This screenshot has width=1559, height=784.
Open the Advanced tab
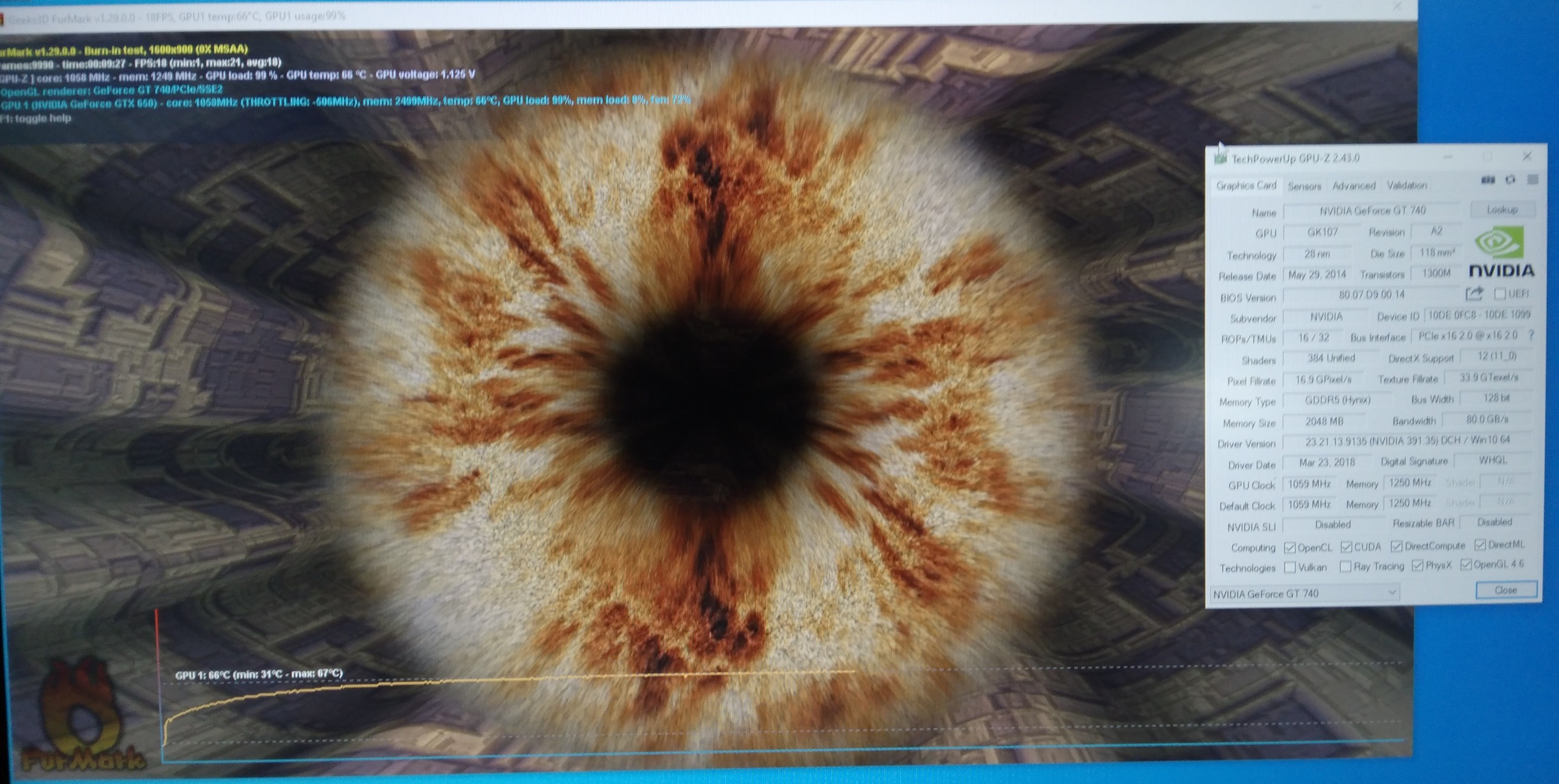coord(1354,186)
